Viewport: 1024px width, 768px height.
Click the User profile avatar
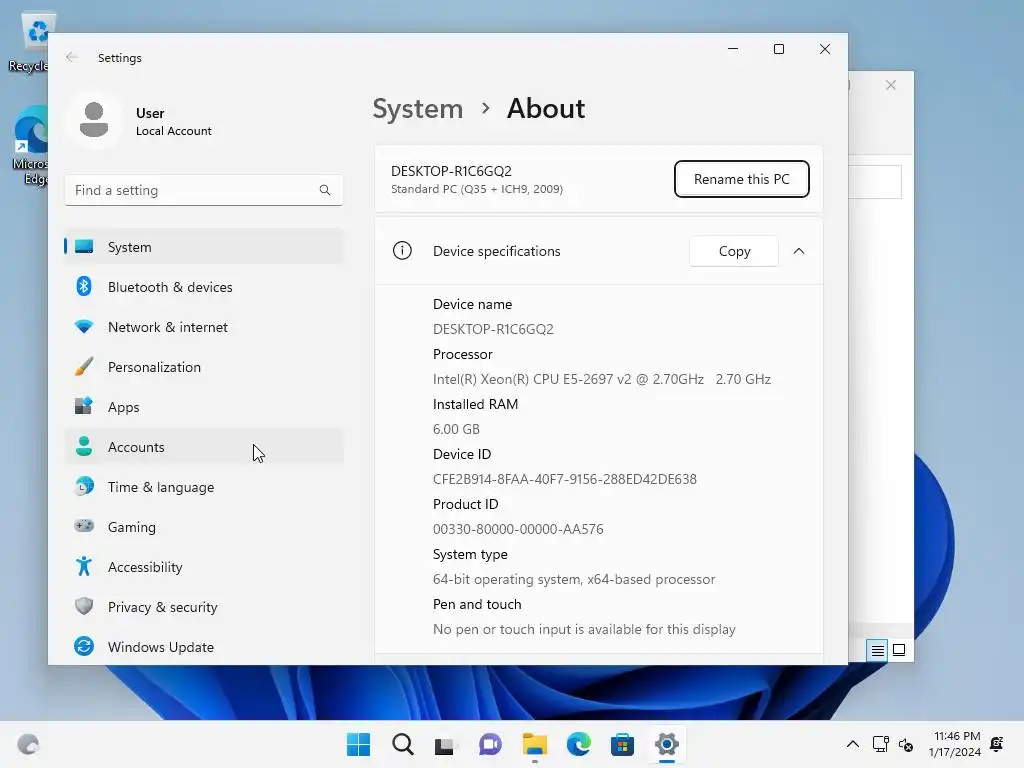coord(93,120)
